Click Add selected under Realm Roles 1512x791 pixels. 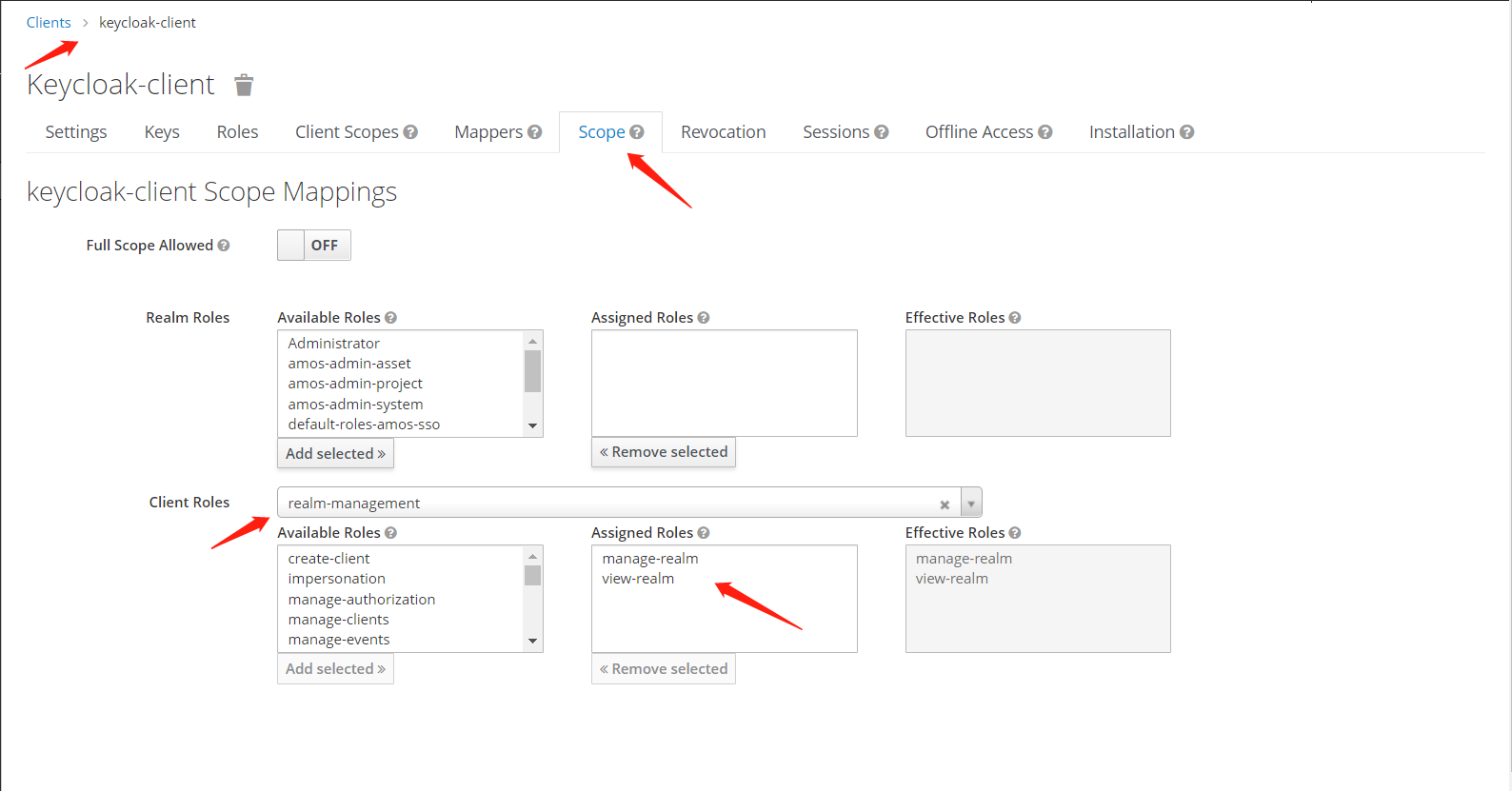(335, 453)
